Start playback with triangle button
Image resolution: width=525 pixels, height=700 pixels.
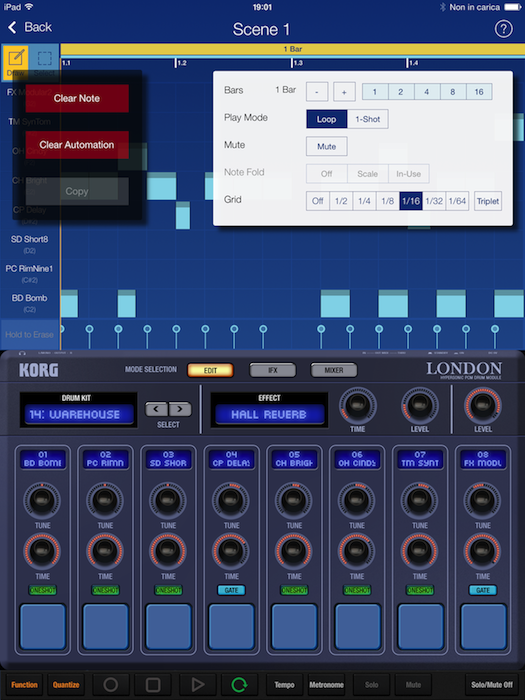coord(197,685)
